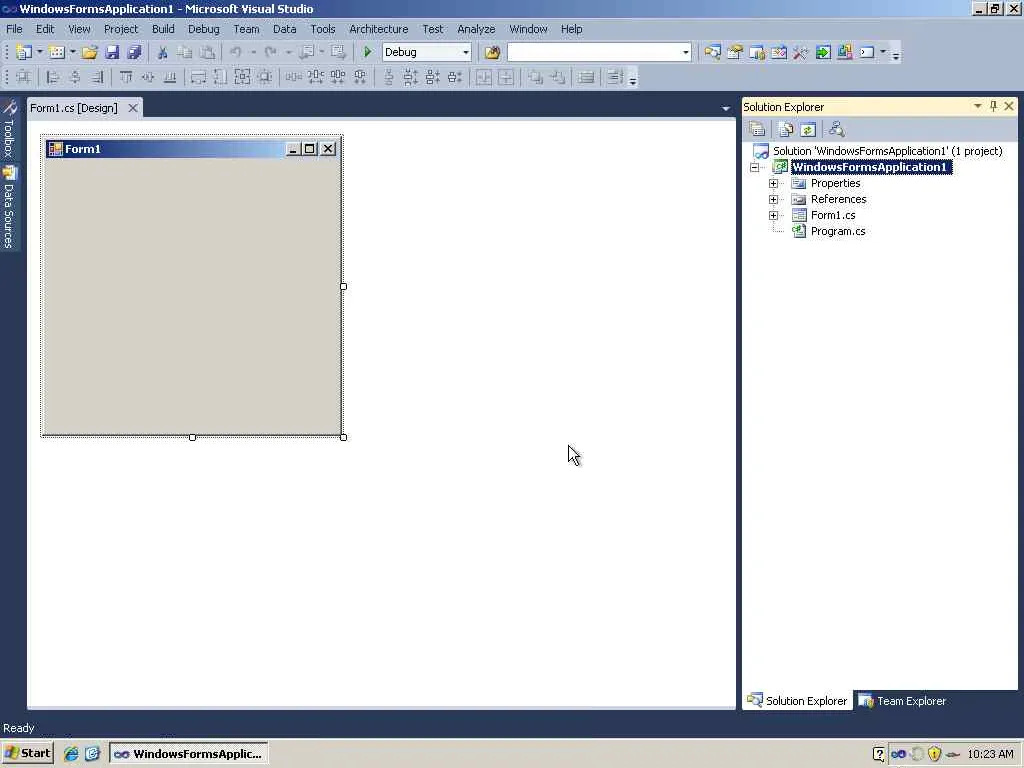The width and height of the screenshot is (1024, 768).
Task: Click the Cut scissors icon
Action: tap(163, 52)
